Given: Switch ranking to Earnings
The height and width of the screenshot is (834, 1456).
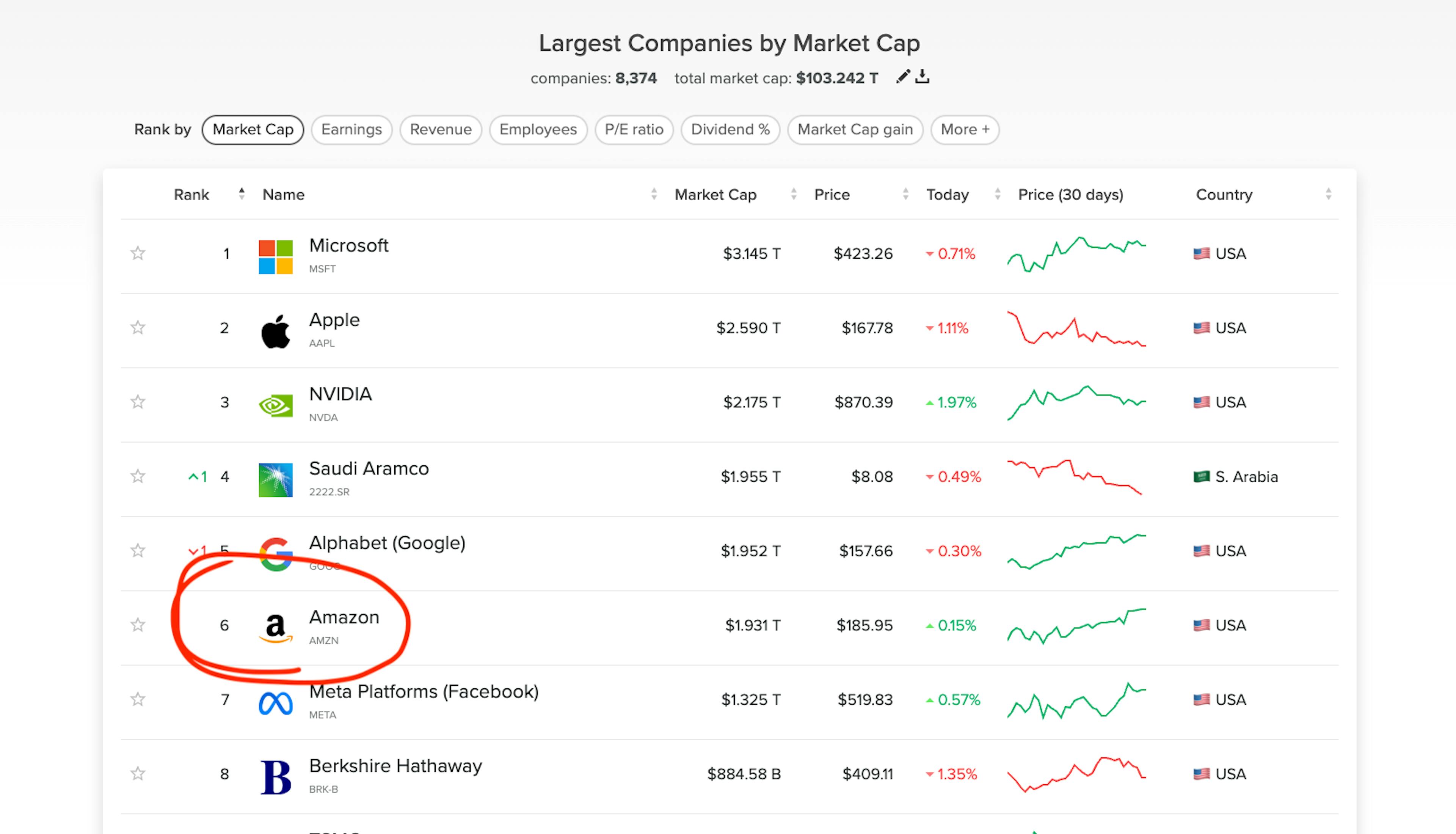Looking at the screenshot, I should click(351, 129).
